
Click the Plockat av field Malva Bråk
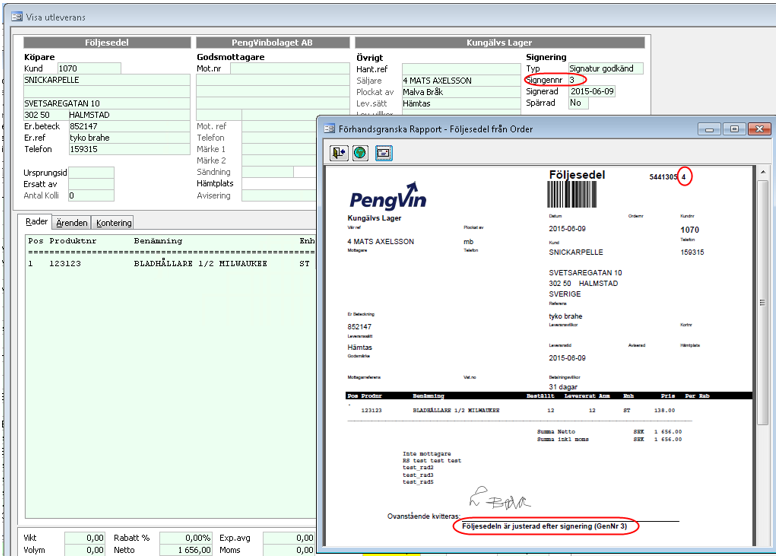(x=461, y=92)
